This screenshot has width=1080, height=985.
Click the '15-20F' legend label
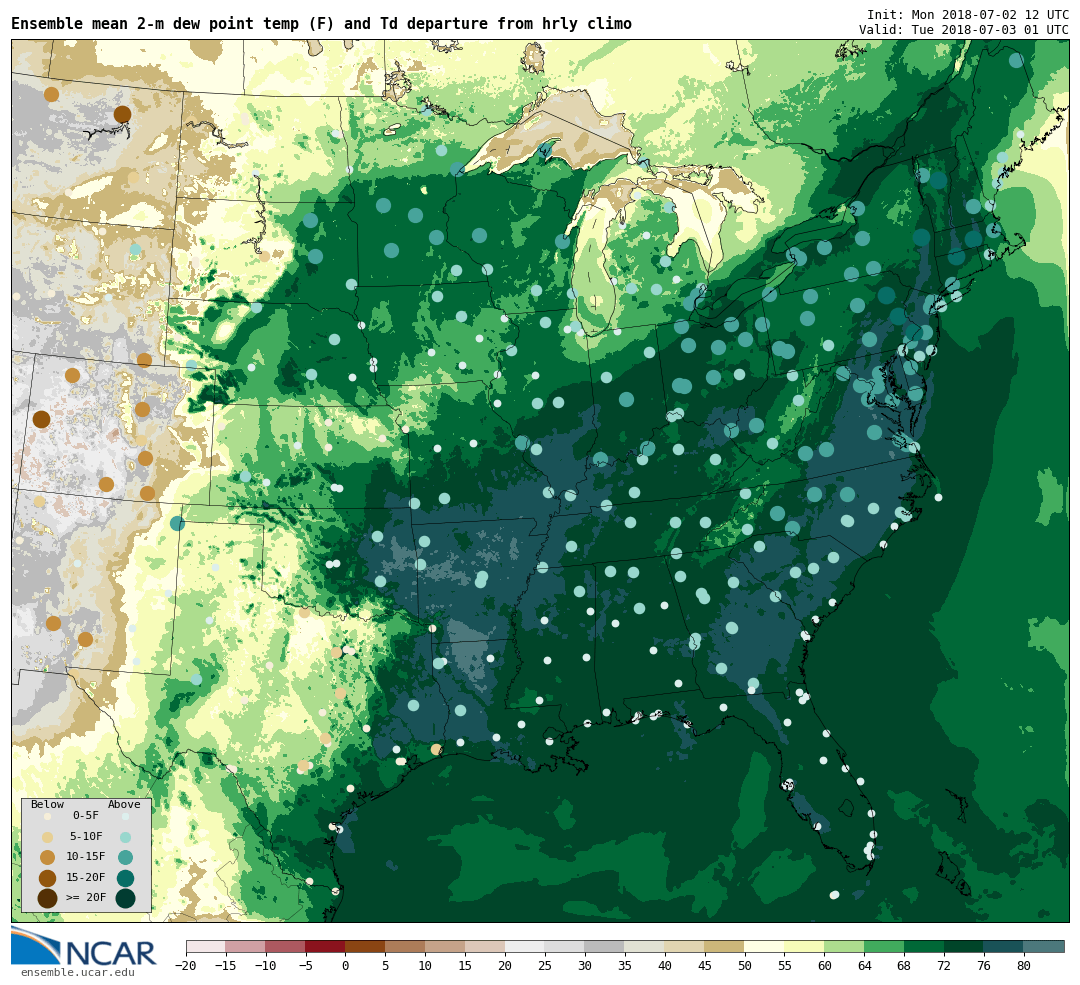(x=86, y=878)
